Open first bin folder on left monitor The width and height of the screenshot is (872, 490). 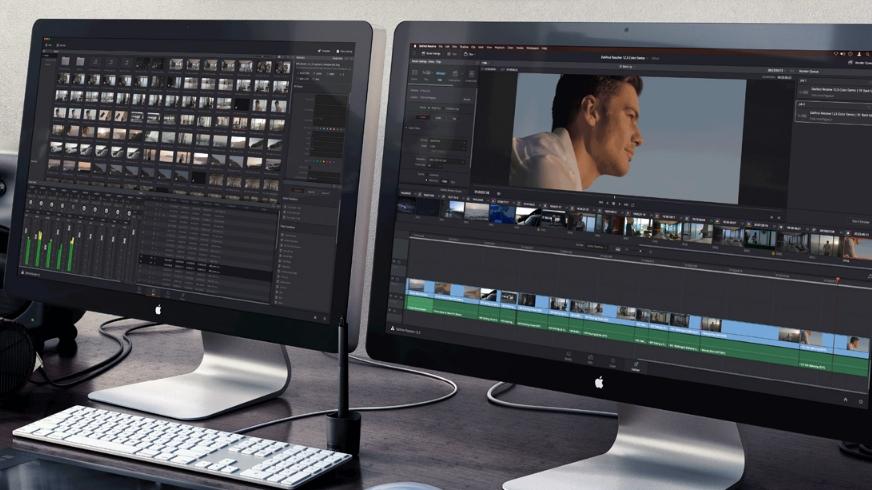(66, 60)
